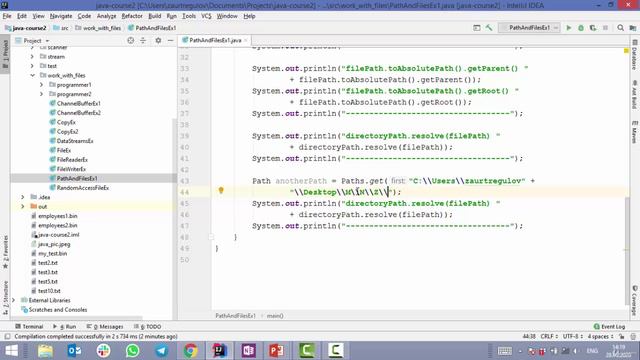Change 4 spaces indent setting

coord(600,336)
